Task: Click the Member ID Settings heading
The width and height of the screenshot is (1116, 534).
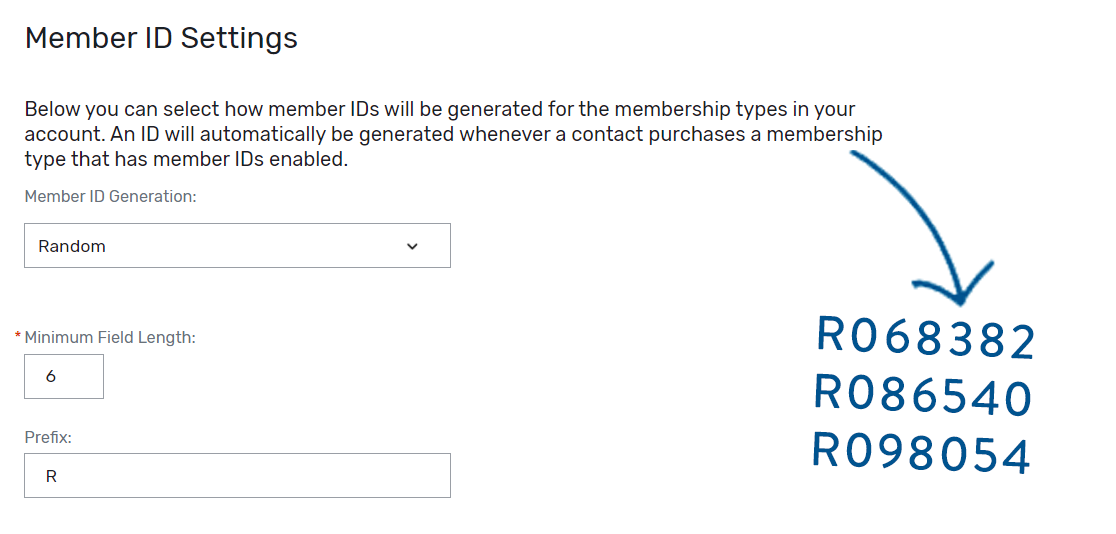Action: coord(161,38)
